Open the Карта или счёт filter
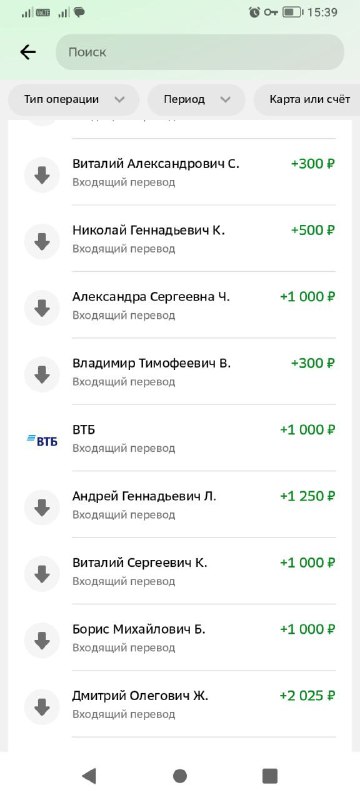 pos(306,99)
